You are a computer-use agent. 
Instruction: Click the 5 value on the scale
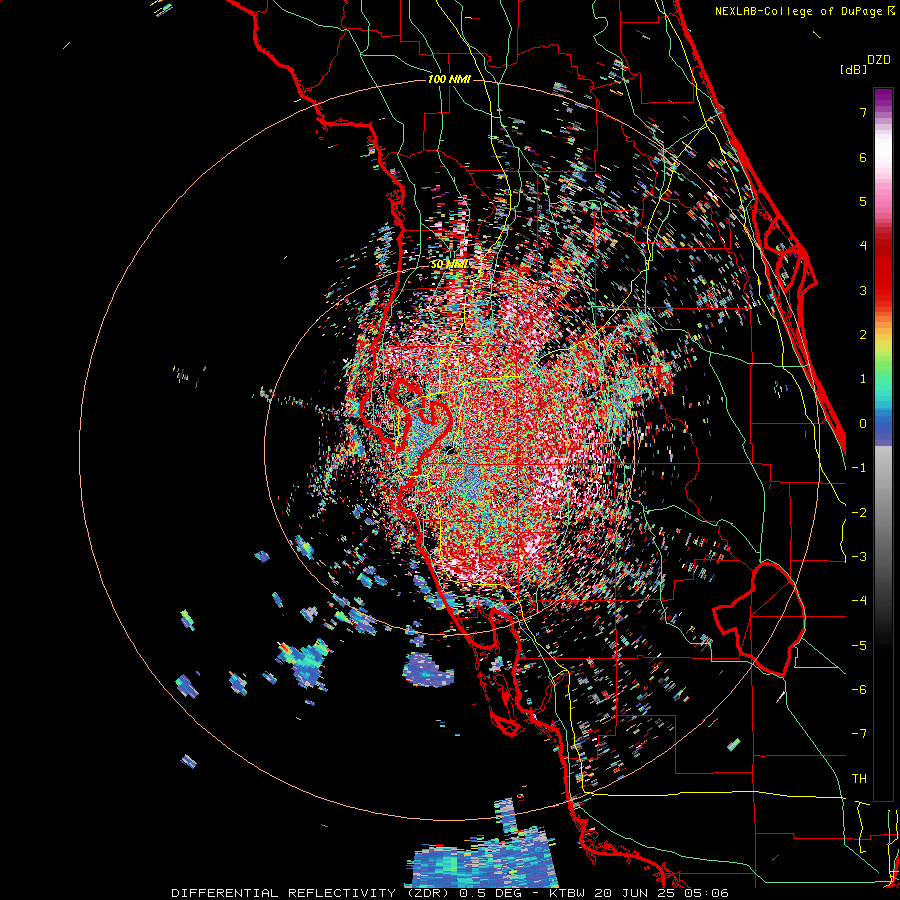click(863, 201)
